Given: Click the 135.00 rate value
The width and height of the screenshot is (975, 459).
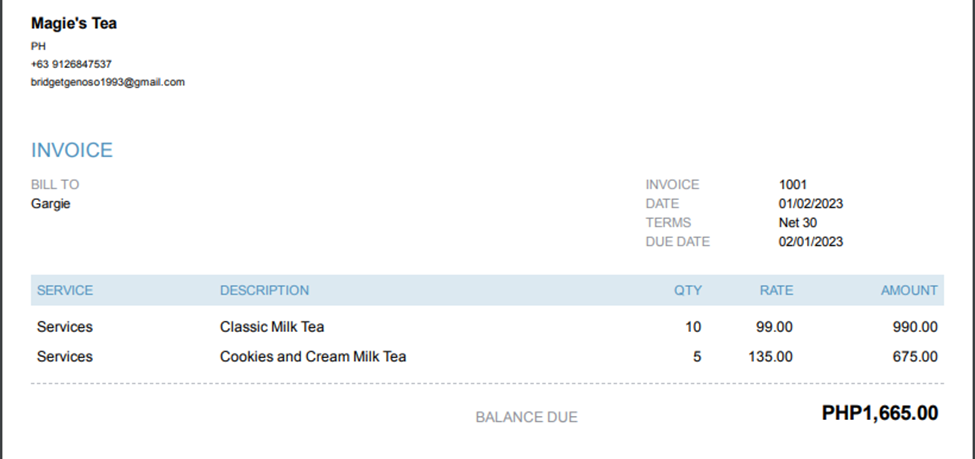Looking at the screenshot, I should (770, 357).
